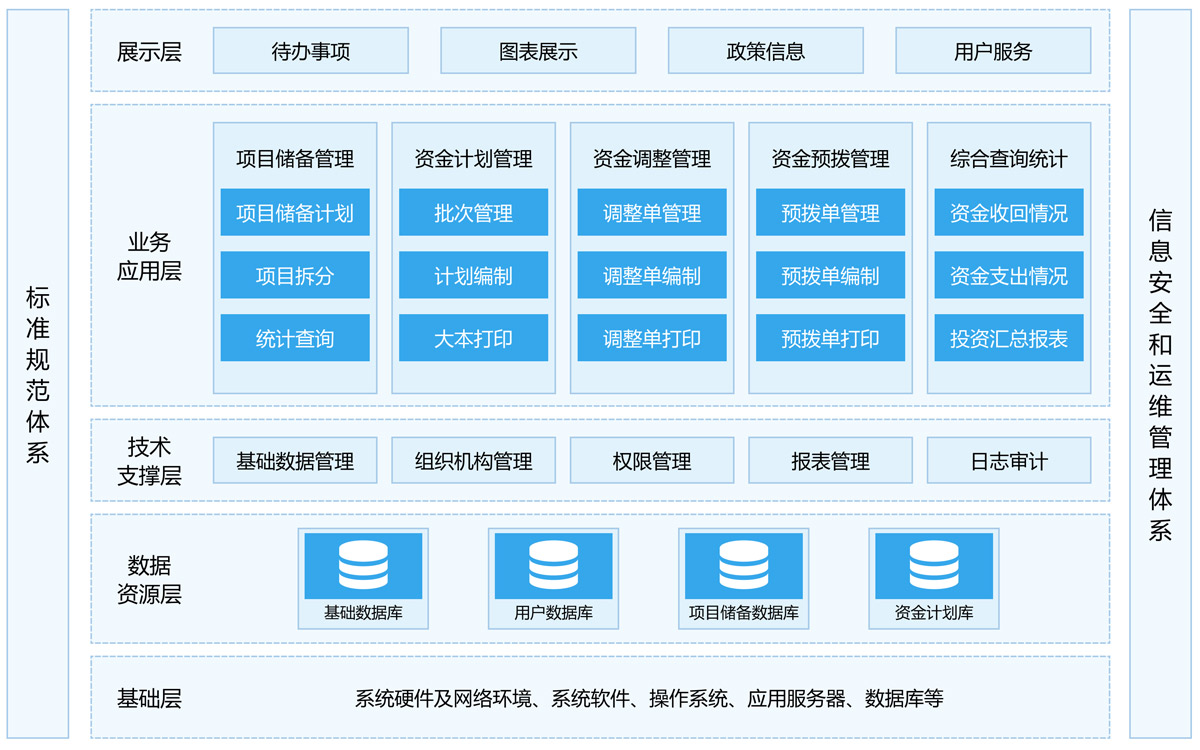The width and height of the screenshot is (1200, 750).
Task: Open the 调整单编制 module
Action: tap(652, 276)
